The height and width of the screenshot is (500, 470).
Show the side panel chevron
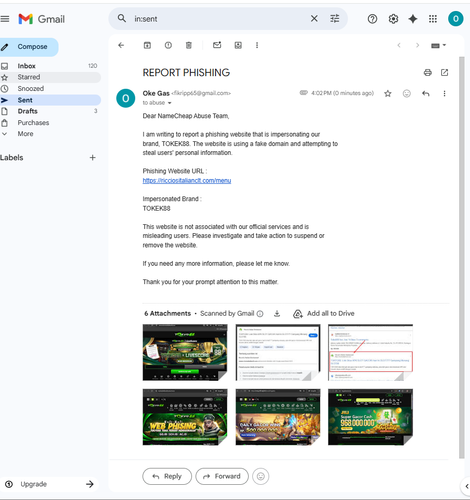click(466, 486)
